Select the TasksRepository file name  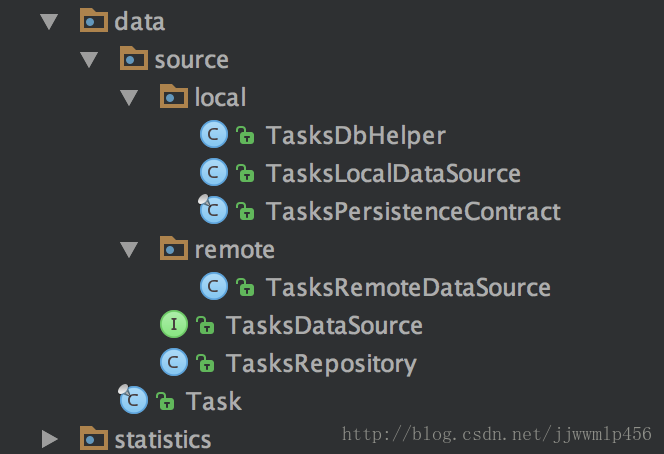pyautogui.click(x=321, y=363)
